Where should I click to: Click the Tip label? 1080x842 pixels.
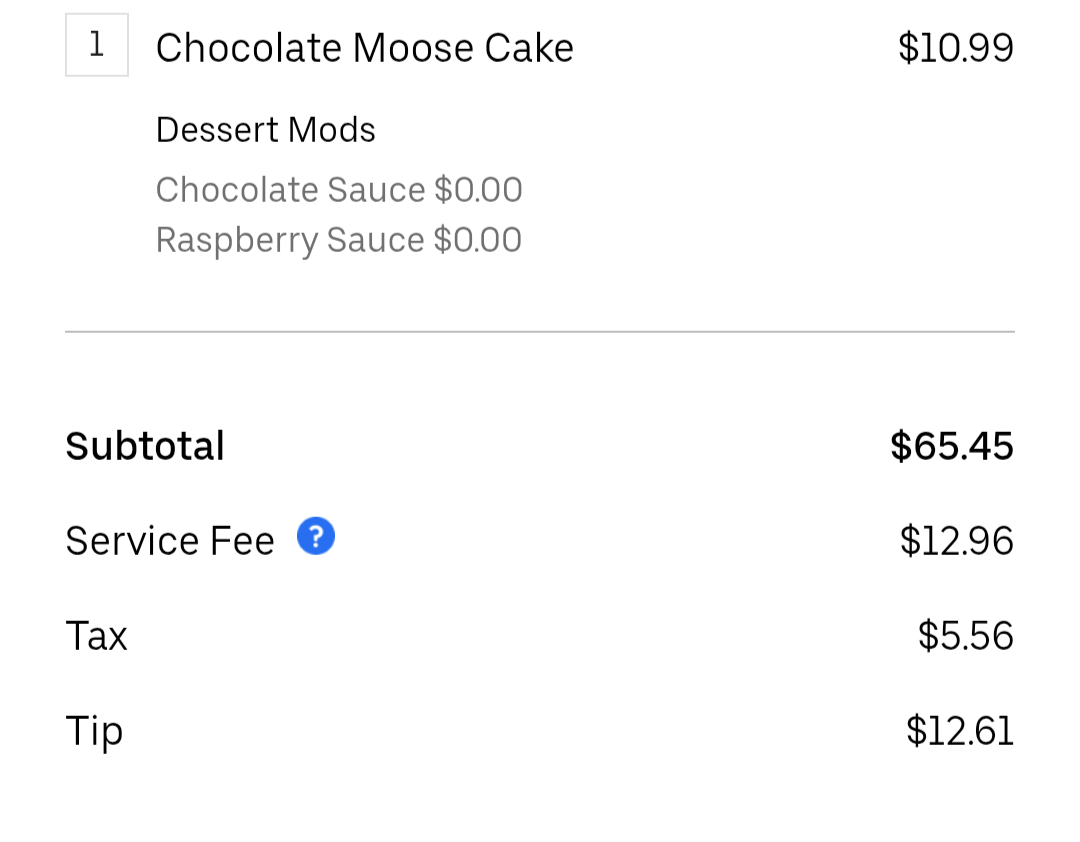[94, 731]
